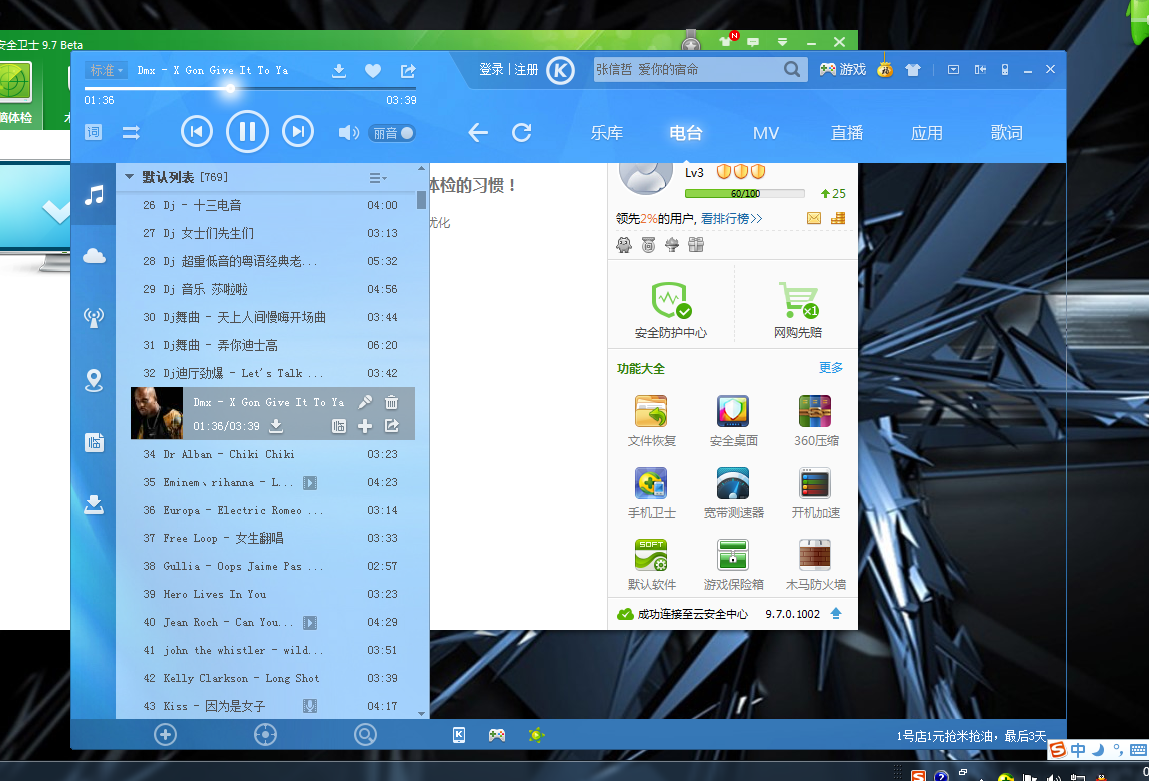The image size is (1149, 781).
Task: Mute the volume speaker icon
Action: [x=348, y=133]
